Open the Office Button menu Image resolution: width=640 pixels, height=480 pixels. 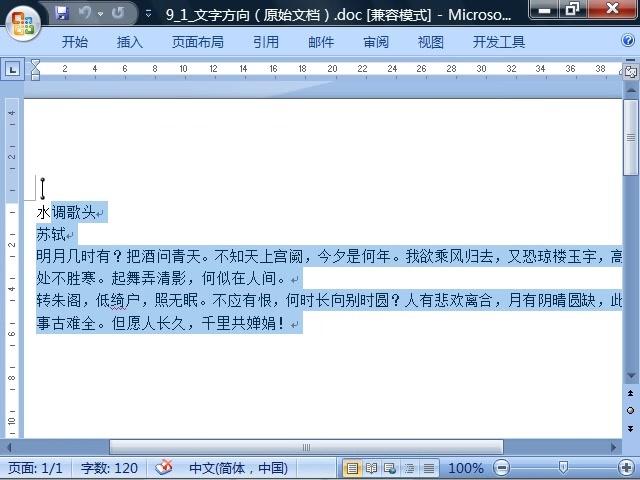[x=23, y=22]
